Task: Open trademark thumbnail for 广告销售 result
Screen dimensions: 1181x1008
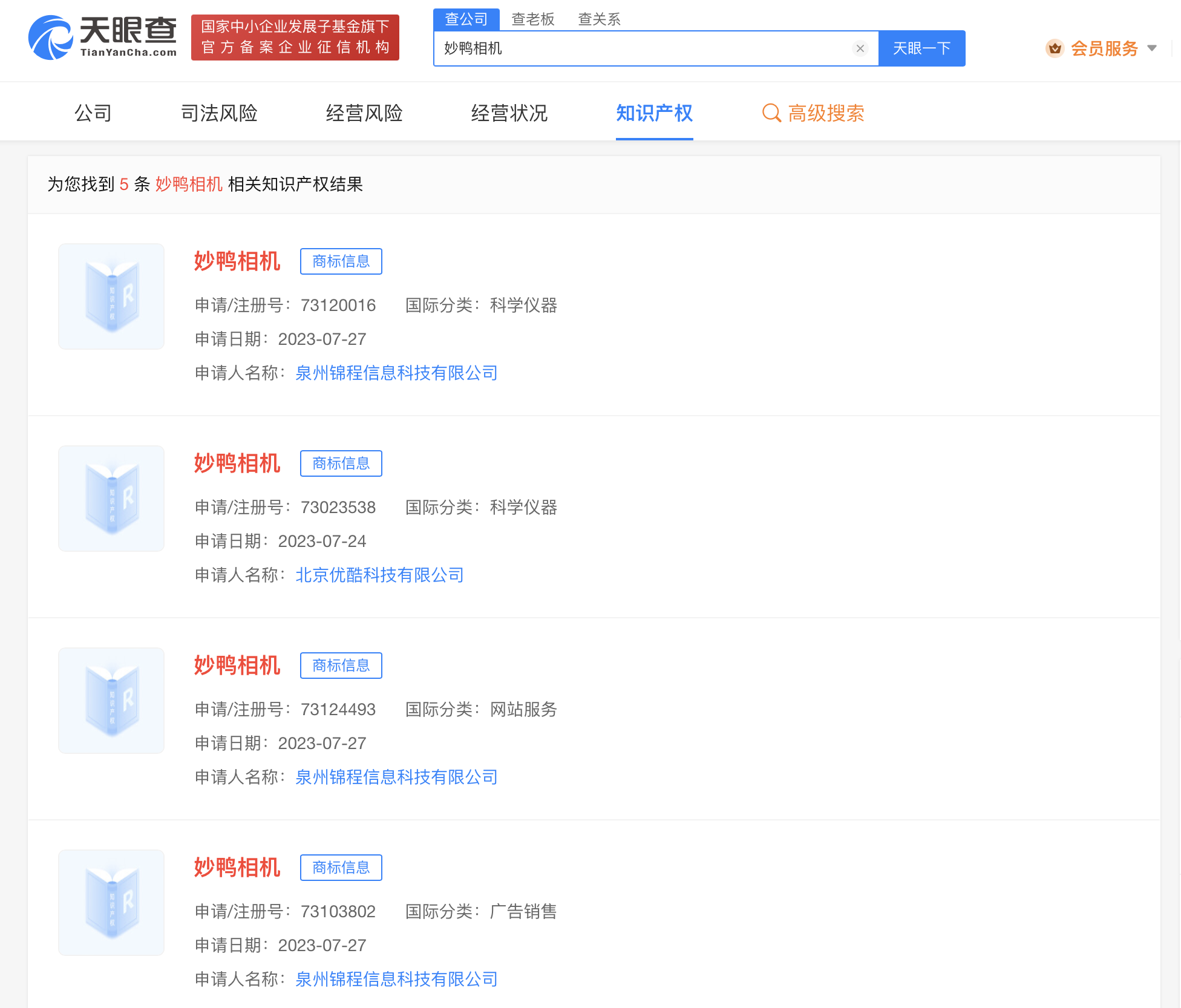Action: [x=111, y=903]
